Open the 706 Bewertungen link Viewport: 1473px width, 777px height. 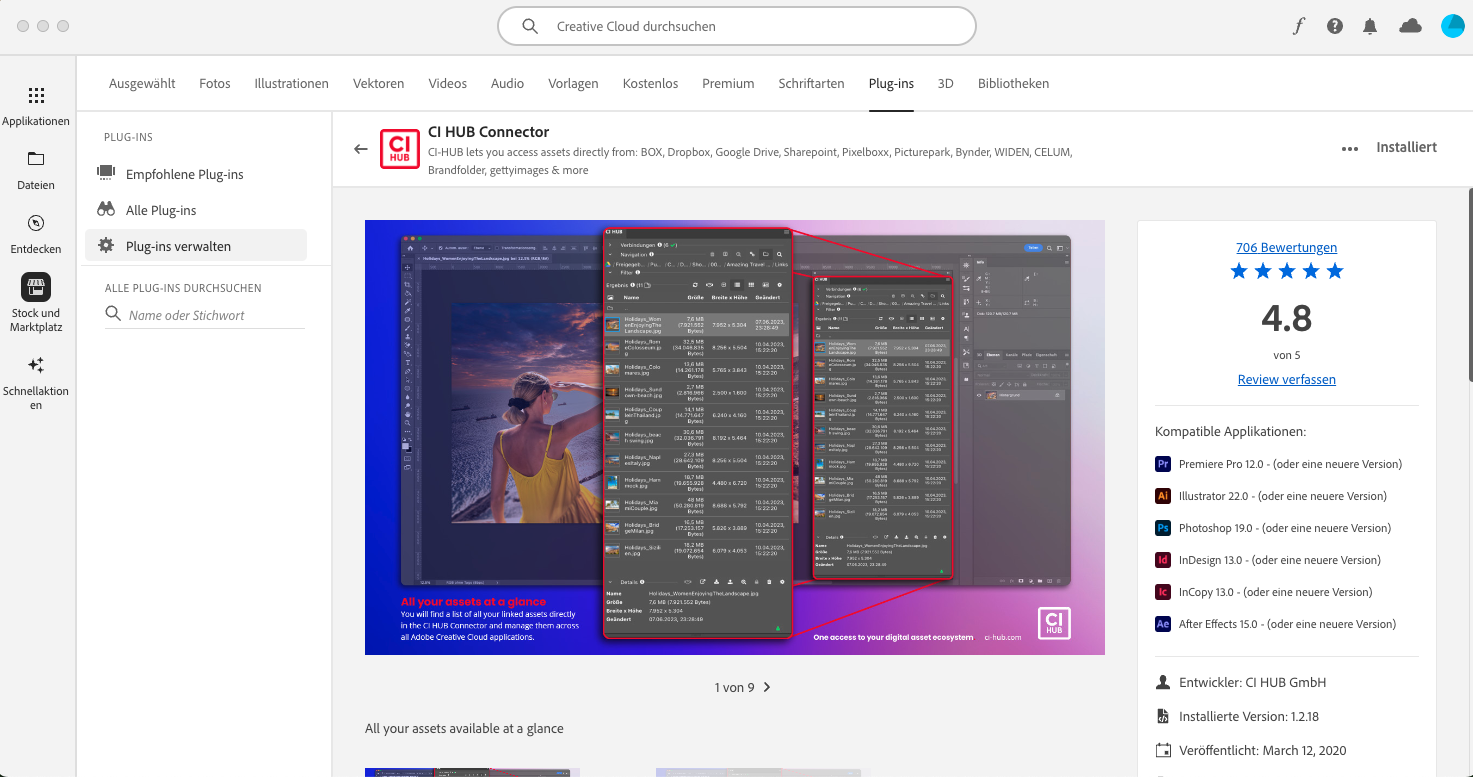point(1286,247)
